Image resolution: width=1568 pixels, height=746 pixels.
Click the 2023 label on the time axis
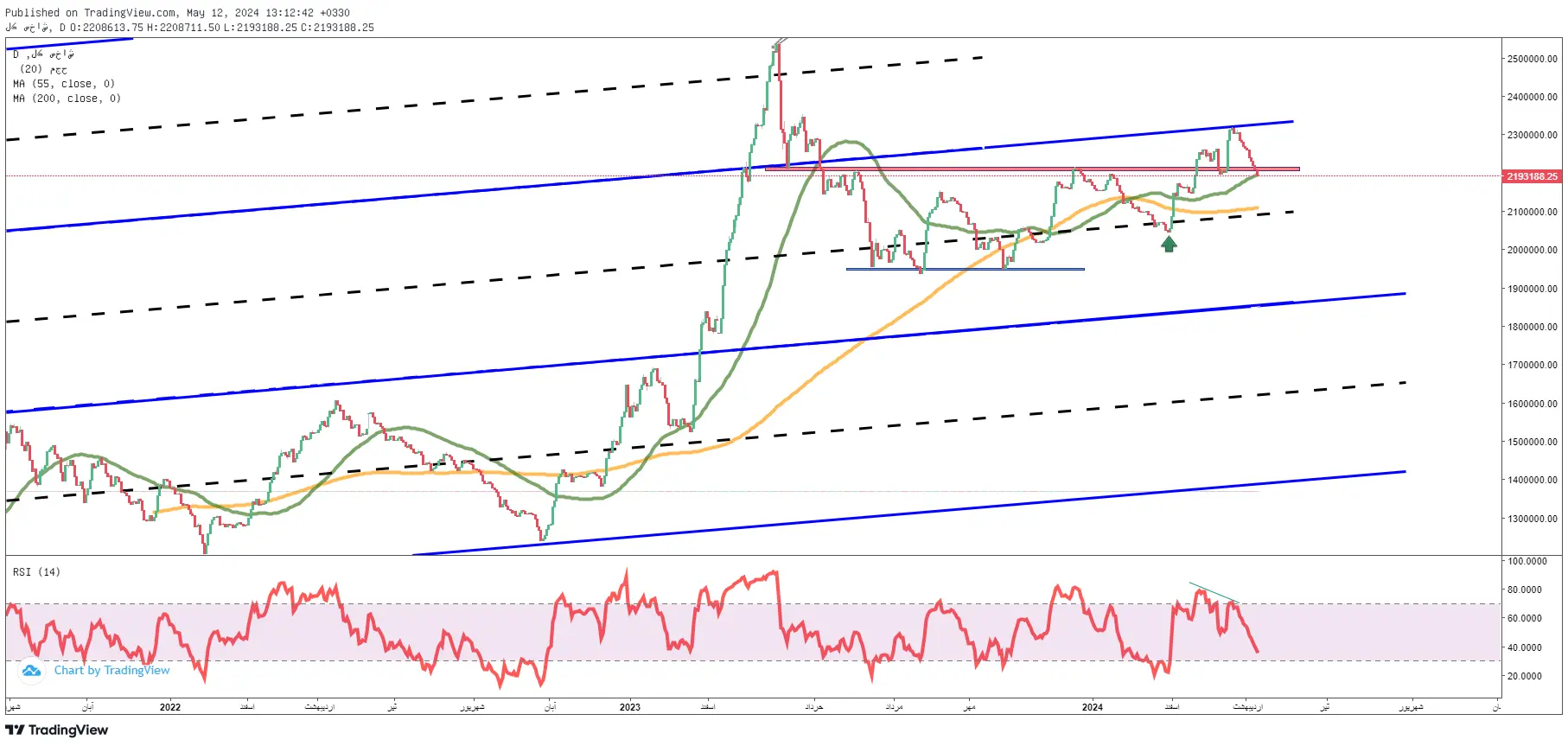[630, 707]
